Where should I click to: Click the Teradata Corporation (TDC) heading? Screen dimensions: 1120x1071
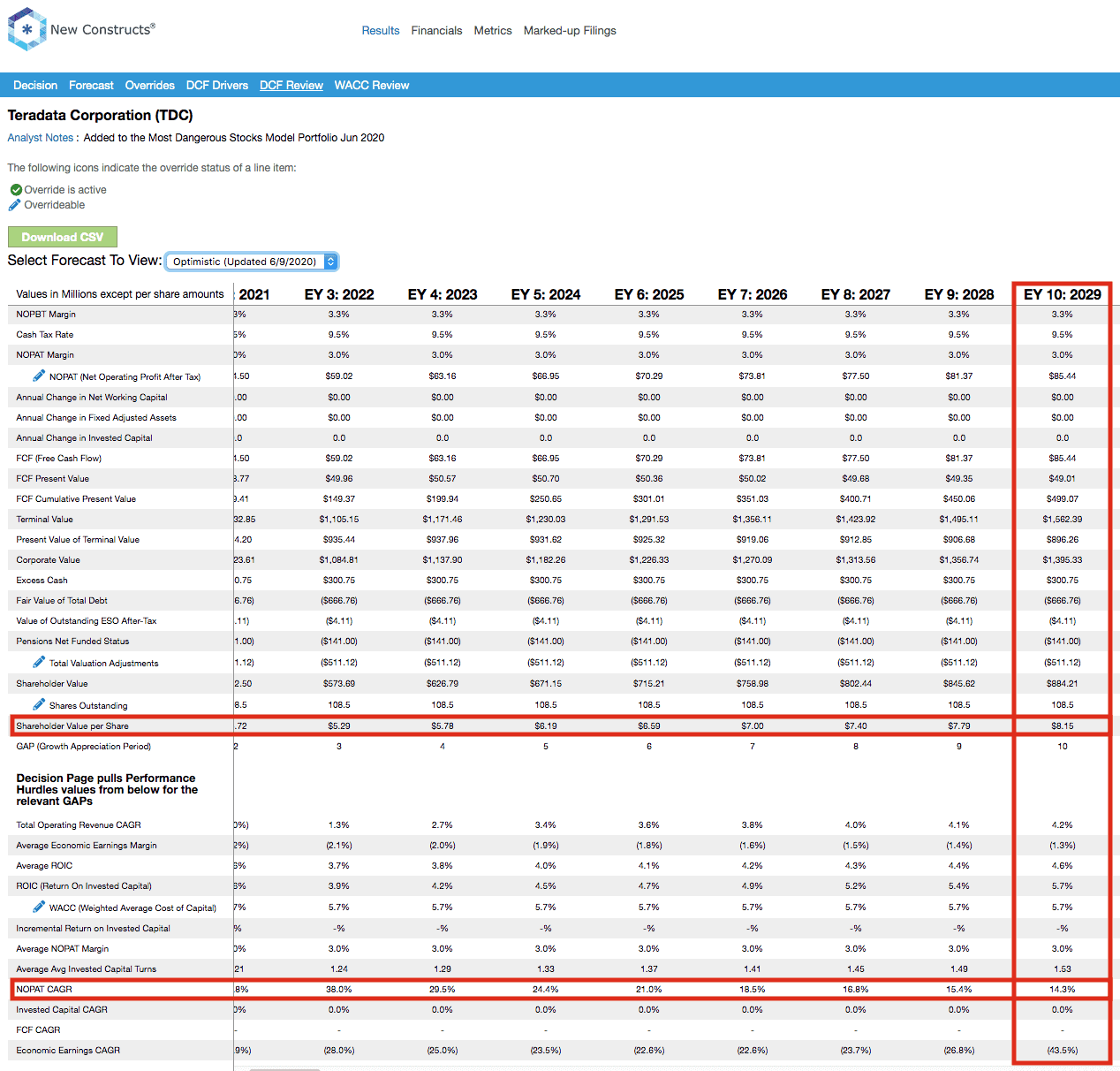pyautogui.click(x=100, y=115)
